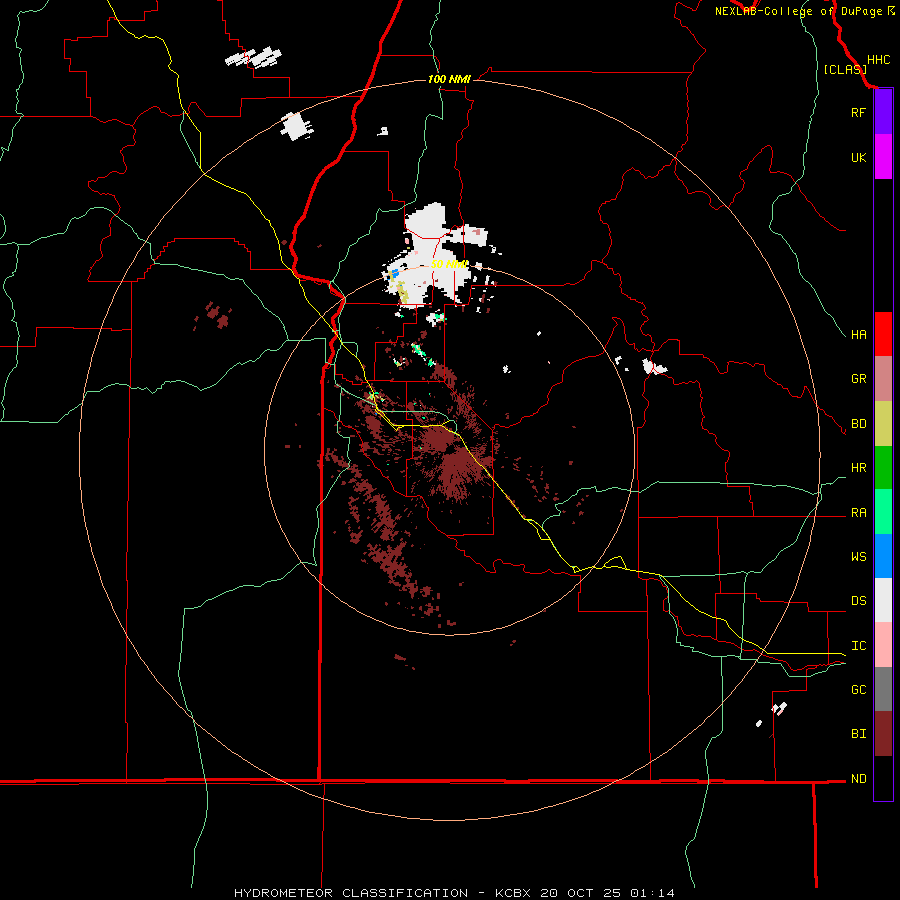This screenshot has height=900, width=900.
Task: Click the BD legend label
Action: tap(858, 424)
